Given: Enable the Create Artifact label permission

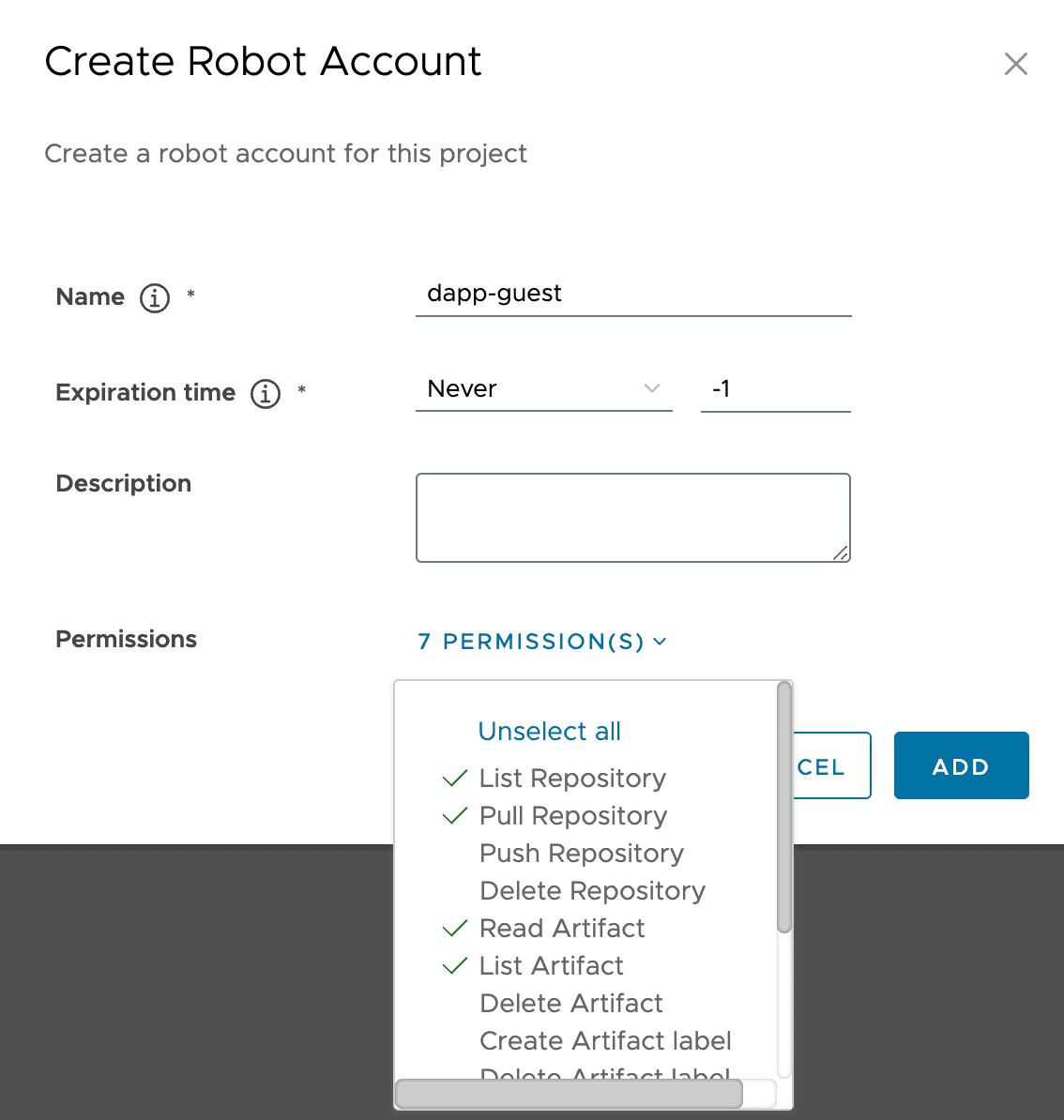Looking at the screenshot, I should click(x=605, y=1040).
